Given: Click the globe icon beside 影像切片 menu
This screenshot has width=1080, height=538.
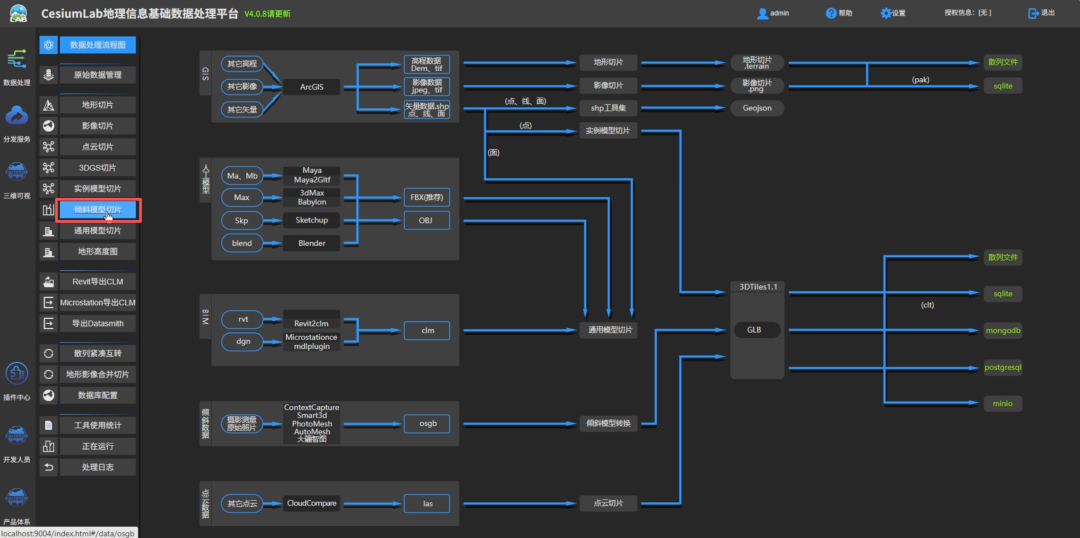Looking at the screenshot, I should [x=48, y=126].
